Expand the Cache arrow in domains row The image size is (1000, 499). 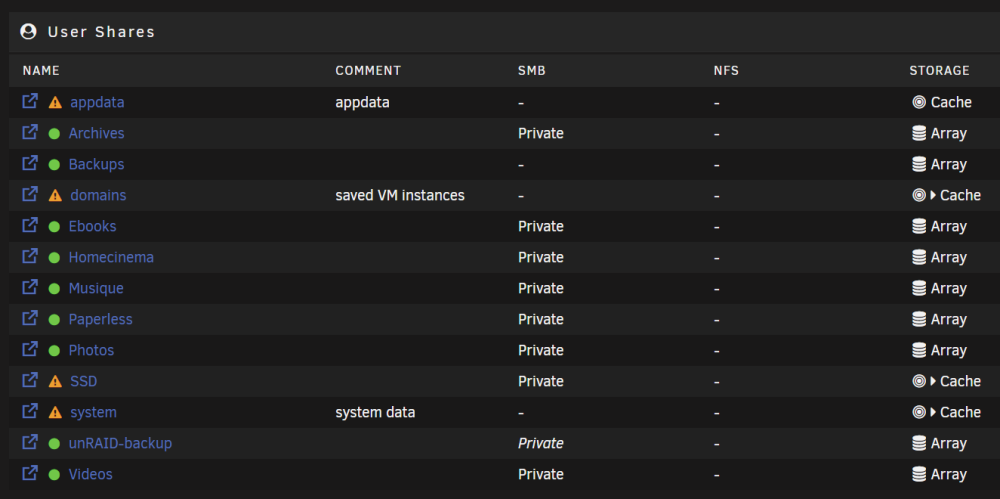coord(933,195)
